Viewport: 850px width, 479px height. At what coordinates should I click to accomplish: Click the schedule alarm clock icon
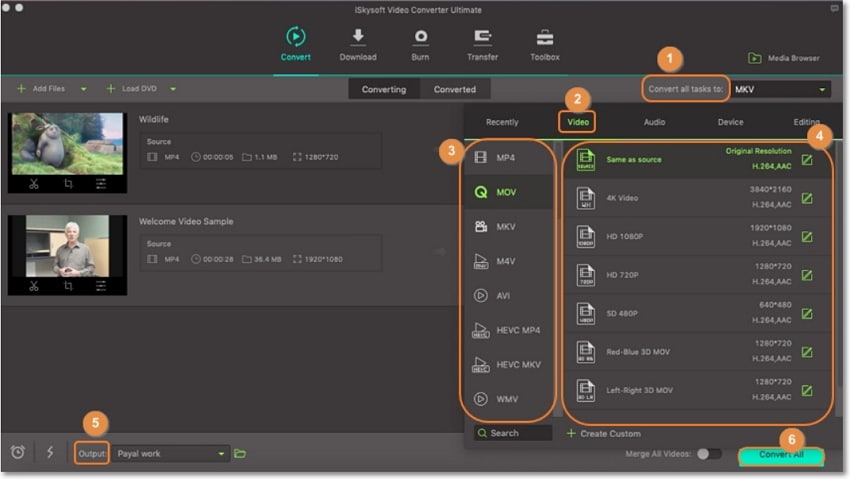(x=18, y=452)
